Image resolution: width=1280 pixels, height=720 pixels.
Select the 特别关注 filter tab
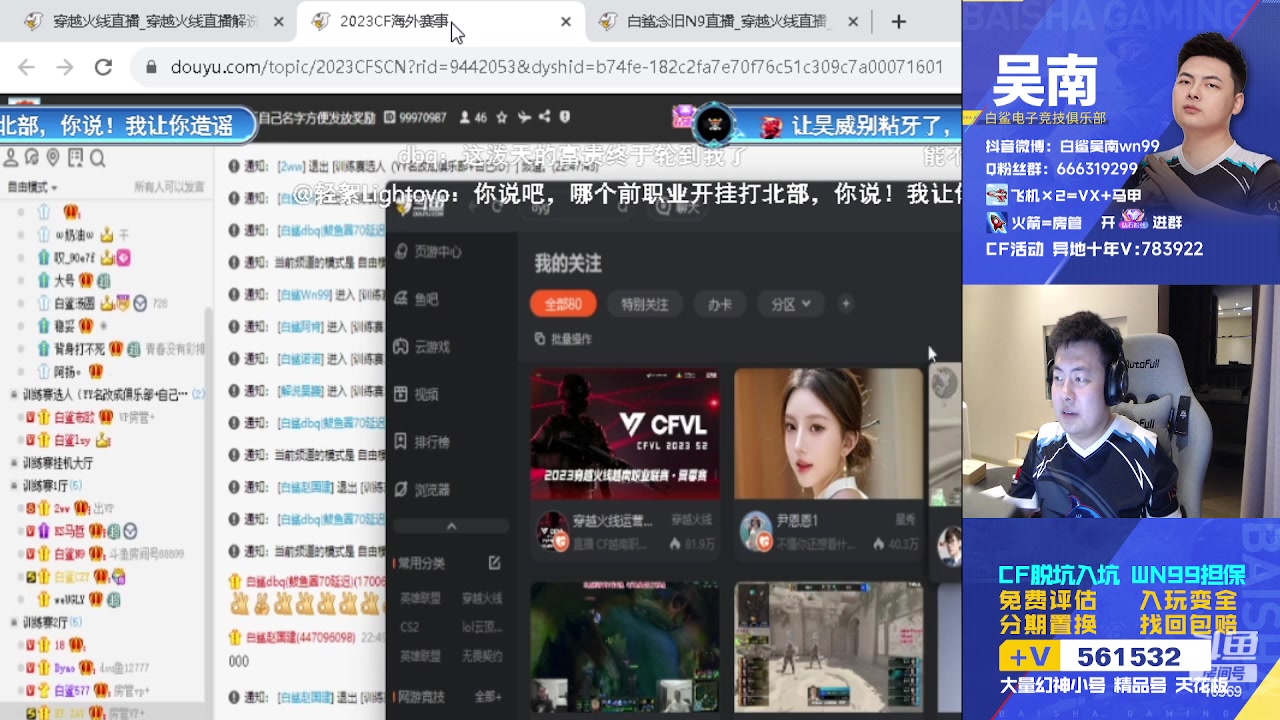[644, 304]
